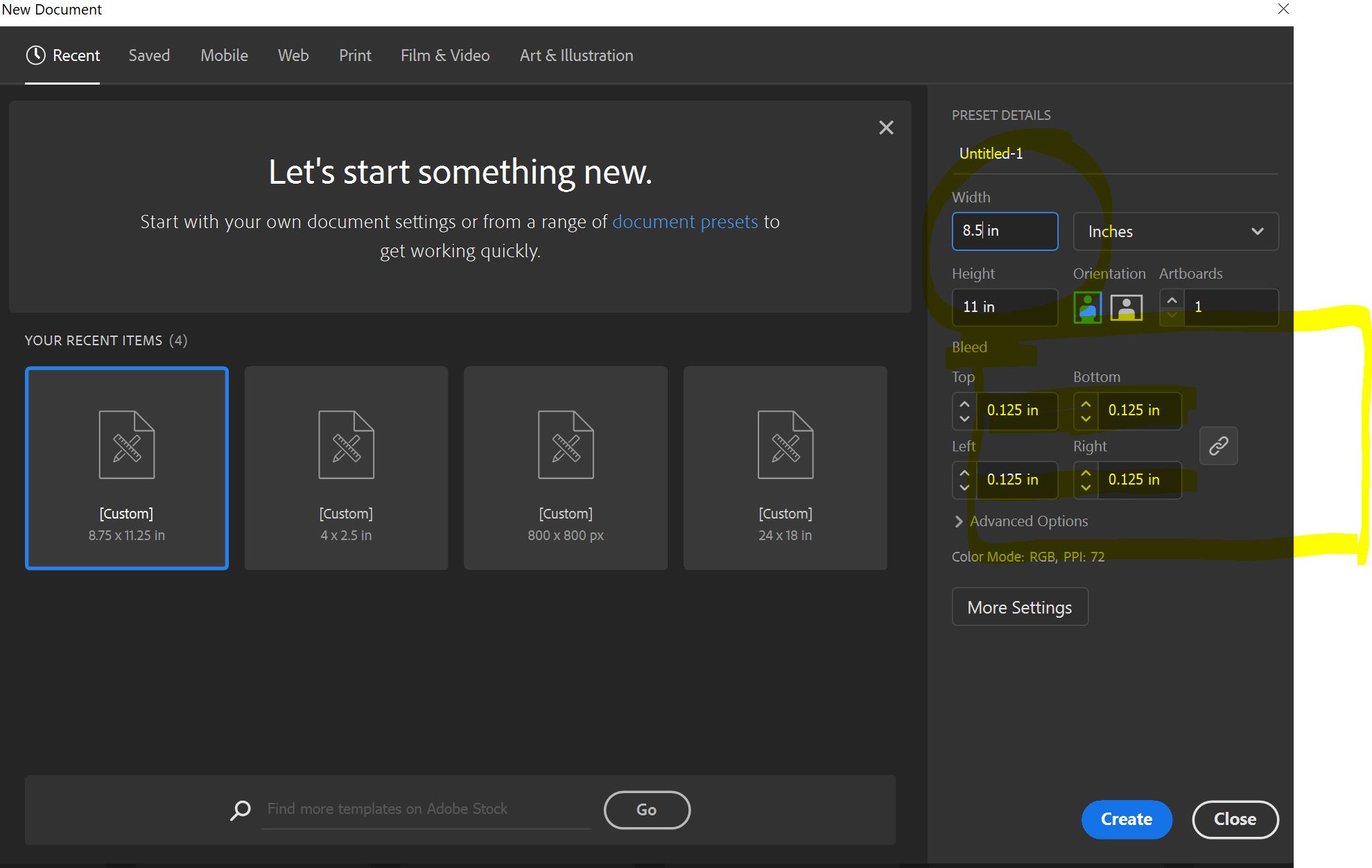Click the Find more templates search field
Viewport: 1372px width, 868px height.
[x=426, y=810]
